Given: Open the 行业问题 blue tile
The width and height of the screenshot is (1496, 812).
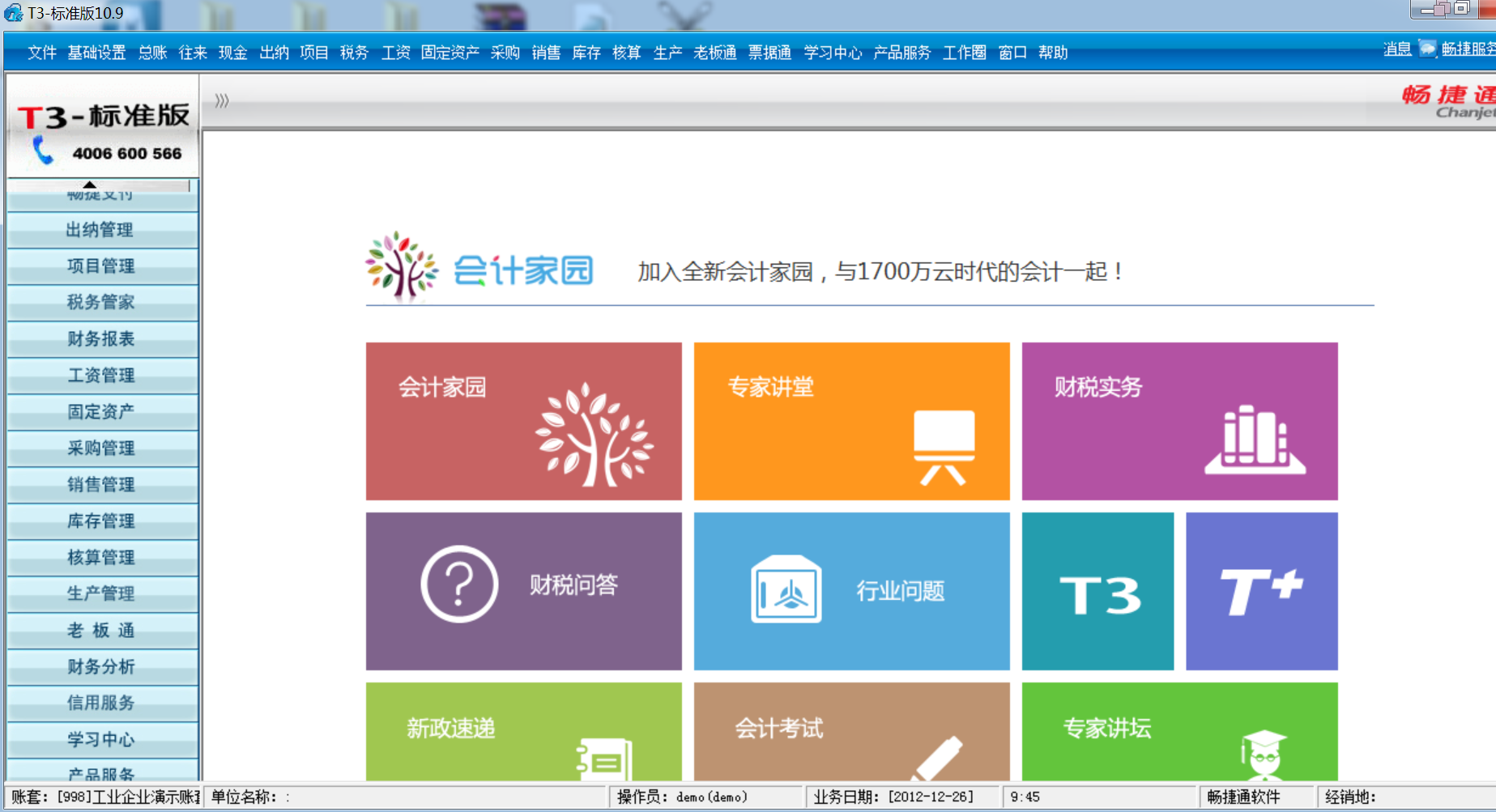Looking at the screenshot, I should point(851,591).
